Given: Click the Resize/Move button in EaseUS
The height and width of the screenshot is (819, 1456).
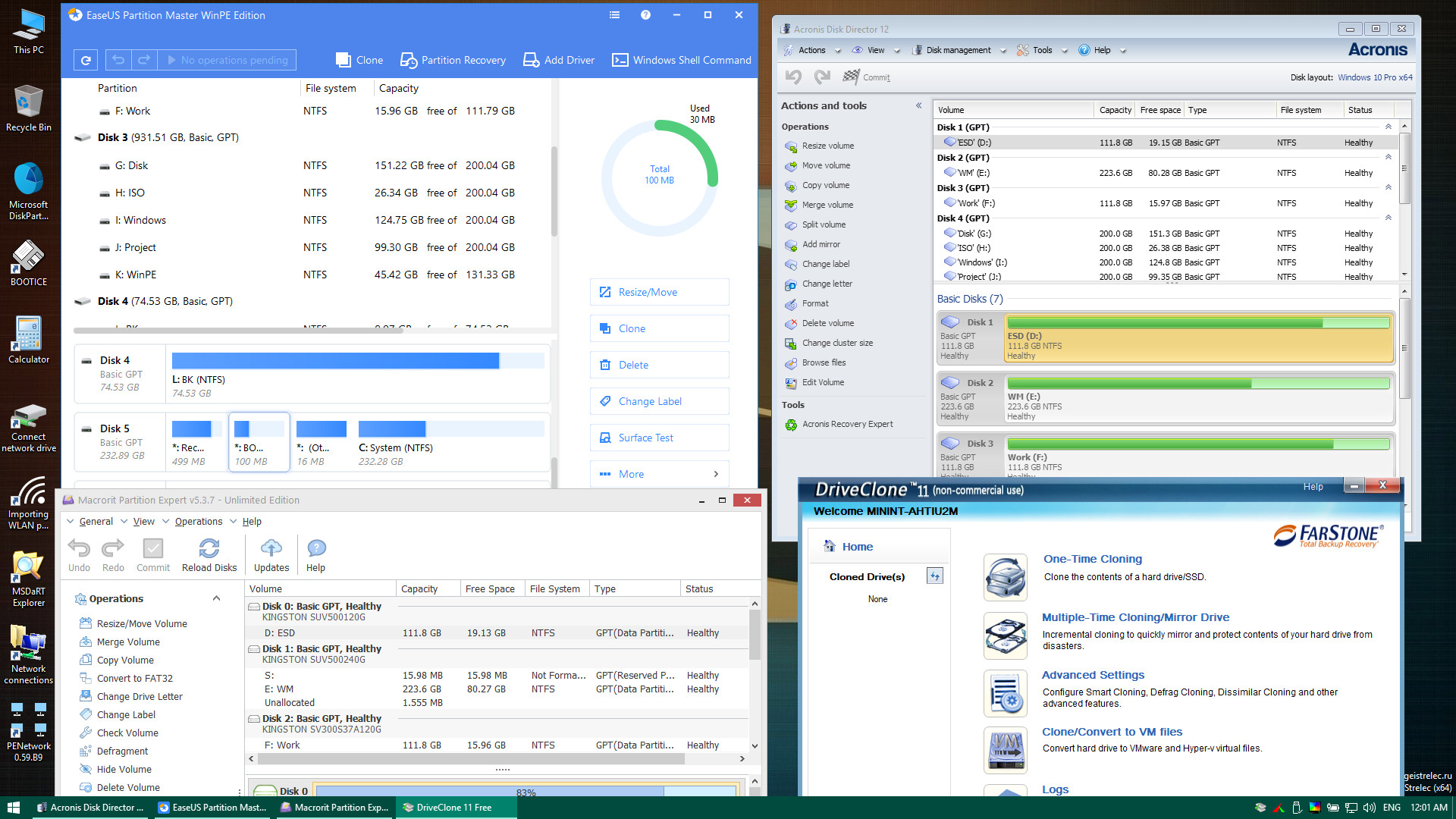Looking at the screenshot, I should [x=659, y=292].
